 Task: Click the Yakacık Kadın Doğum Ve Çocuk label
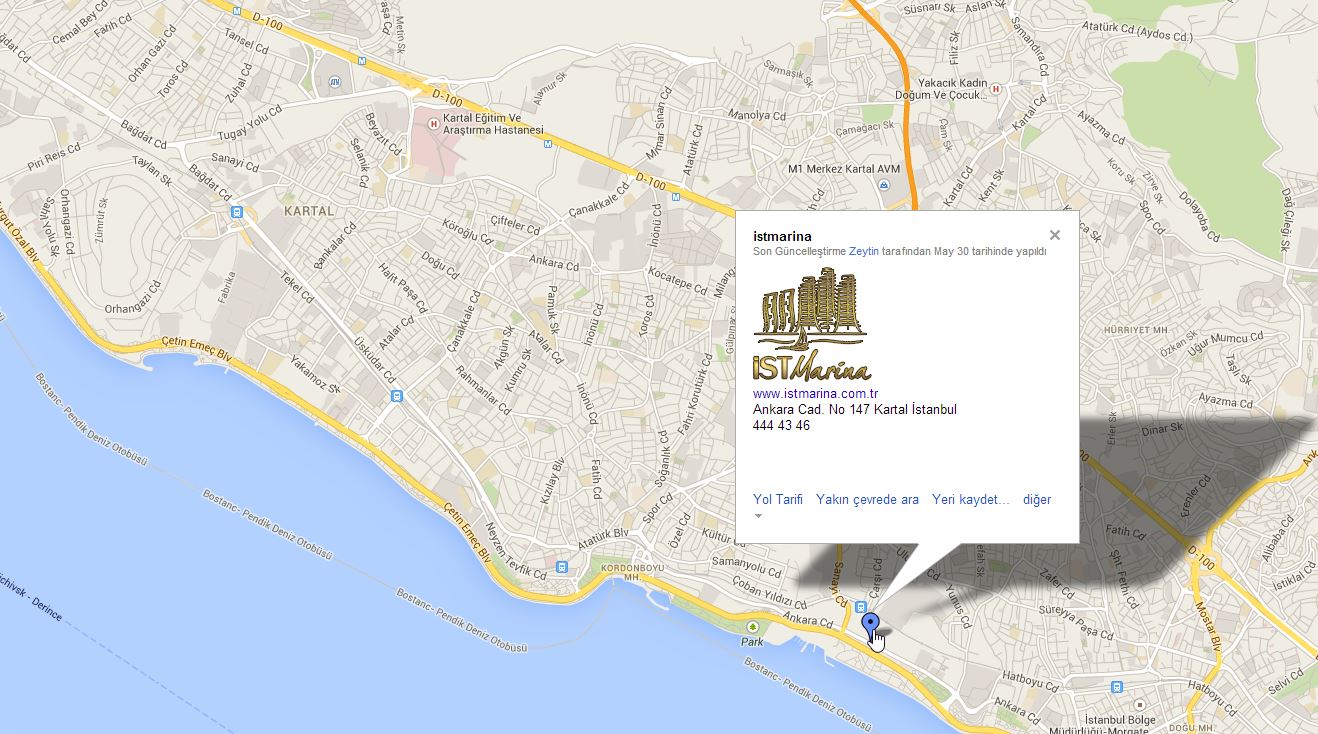941,89
